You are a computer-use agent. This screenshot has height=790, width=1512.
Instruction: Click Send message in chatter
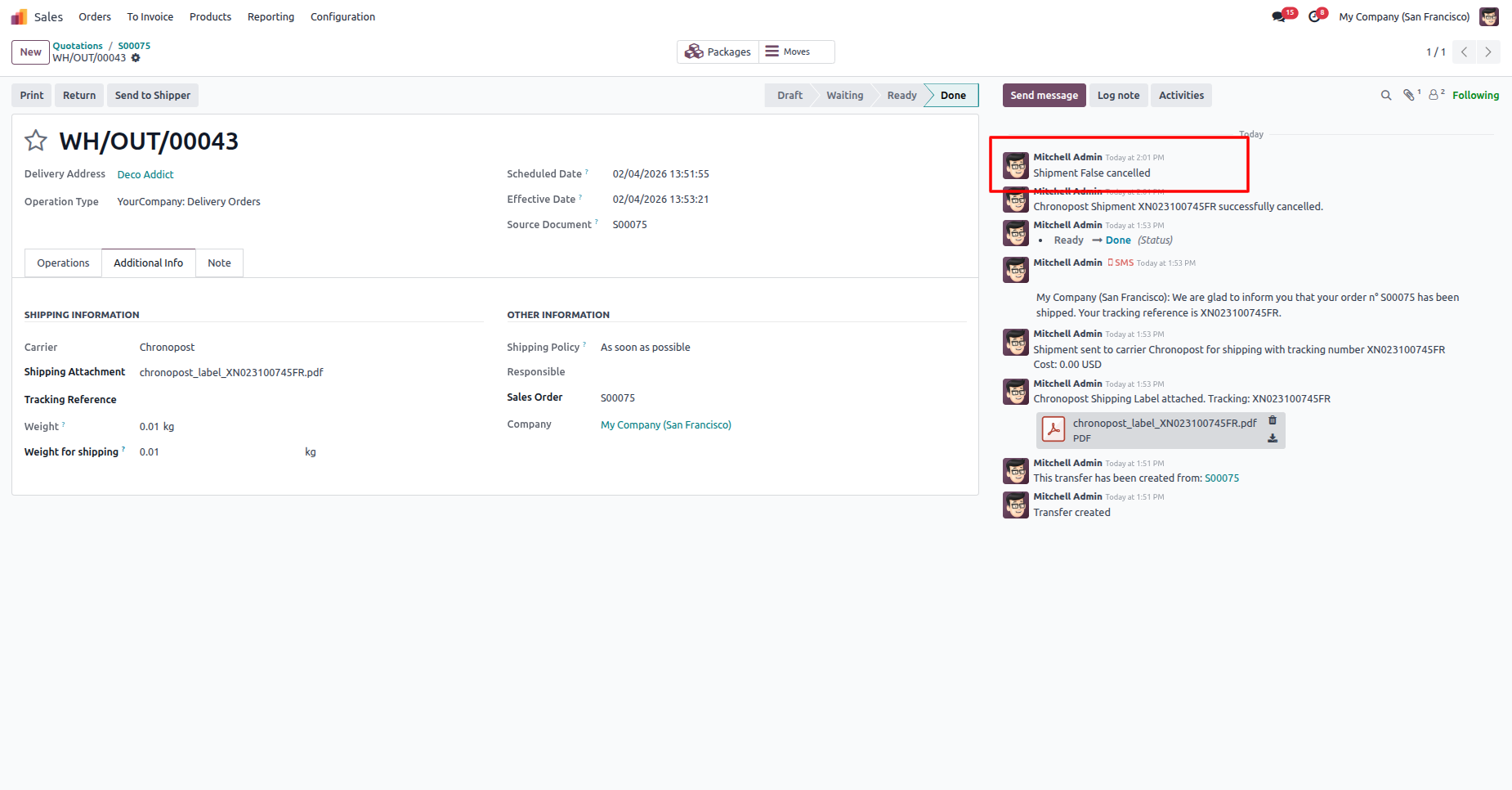[x=1045, y=96]
